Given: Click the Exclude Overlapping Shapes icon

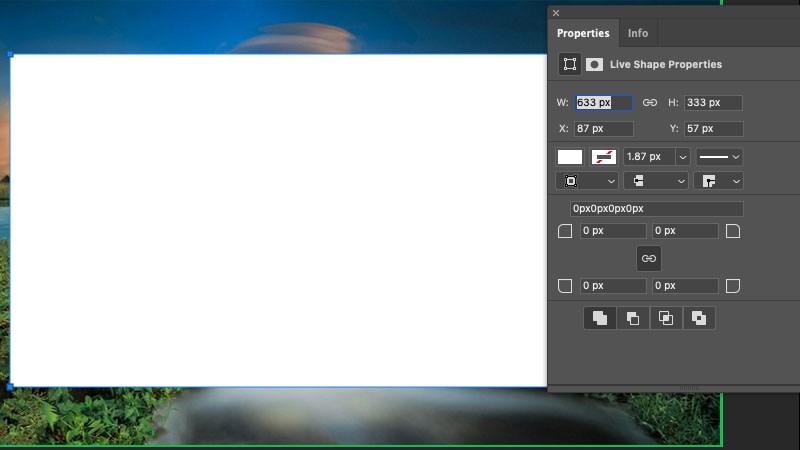Looking at the screenshot, I should tap(699, 318).
